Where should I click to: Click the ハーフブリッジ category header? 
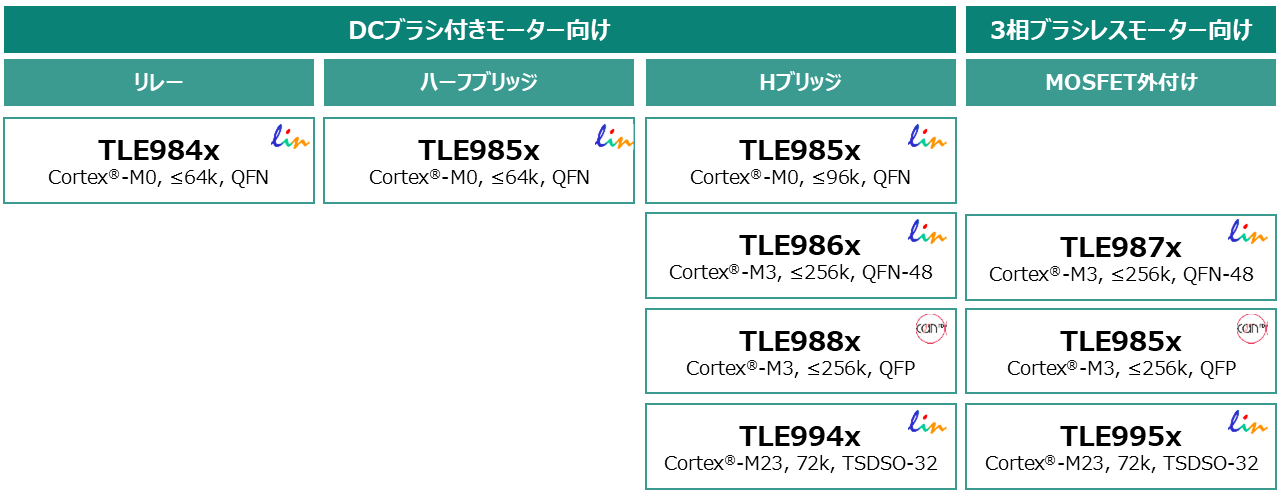click(x=479, y=82)
